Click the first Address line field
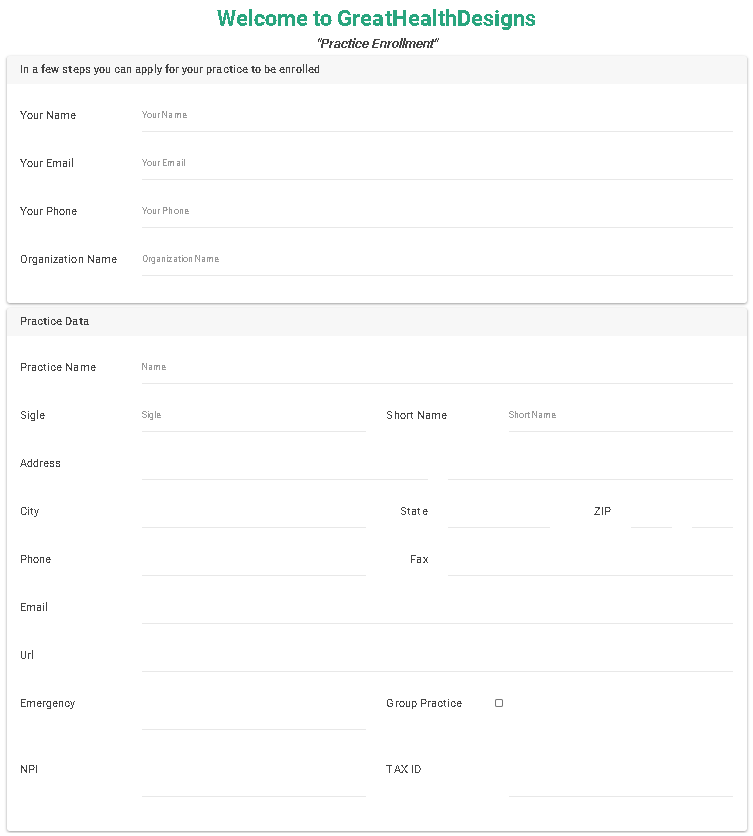 point(284,464)
